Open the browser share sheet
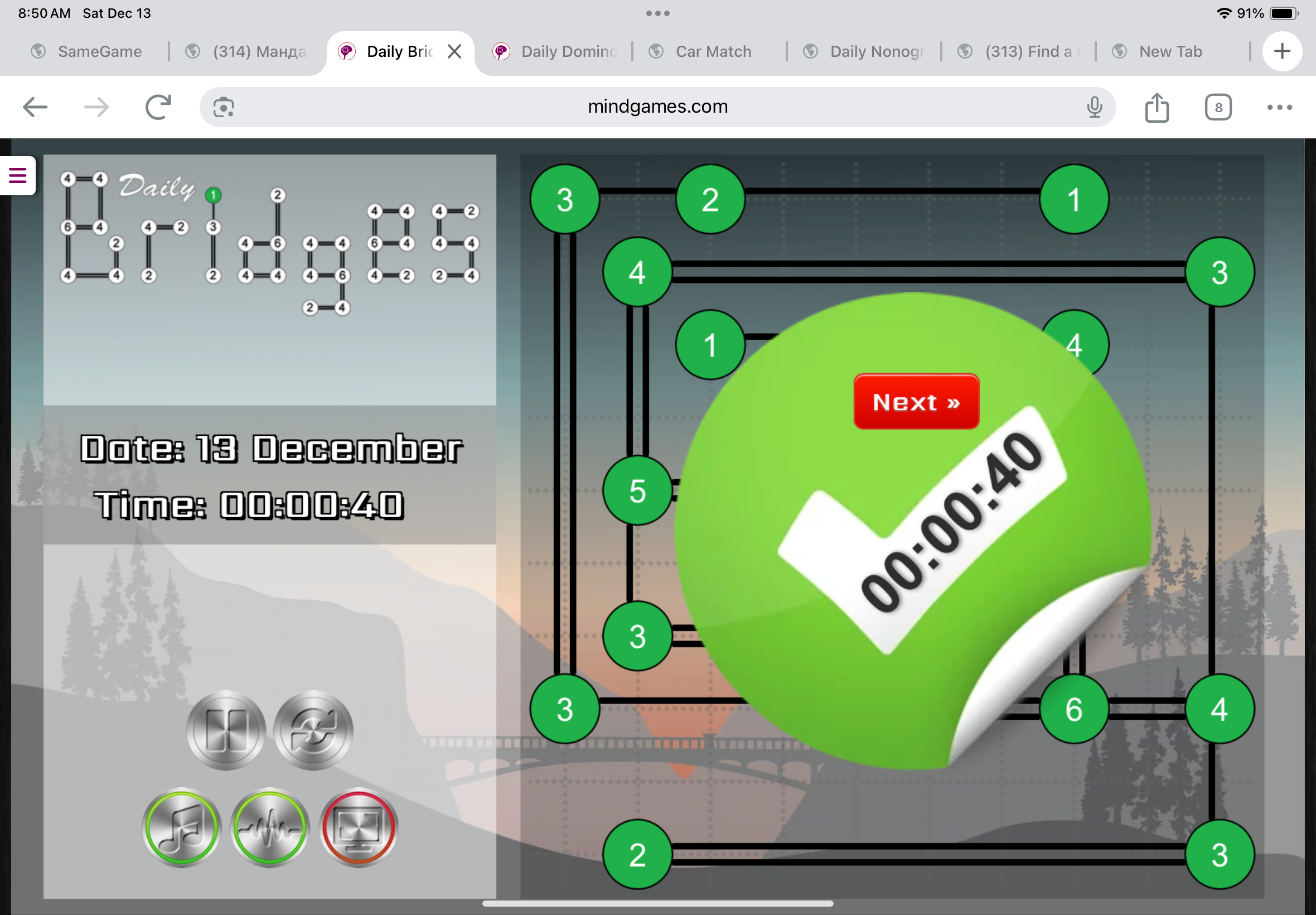The width and height of the screenshot is (1316, 915). (1157, 107)
